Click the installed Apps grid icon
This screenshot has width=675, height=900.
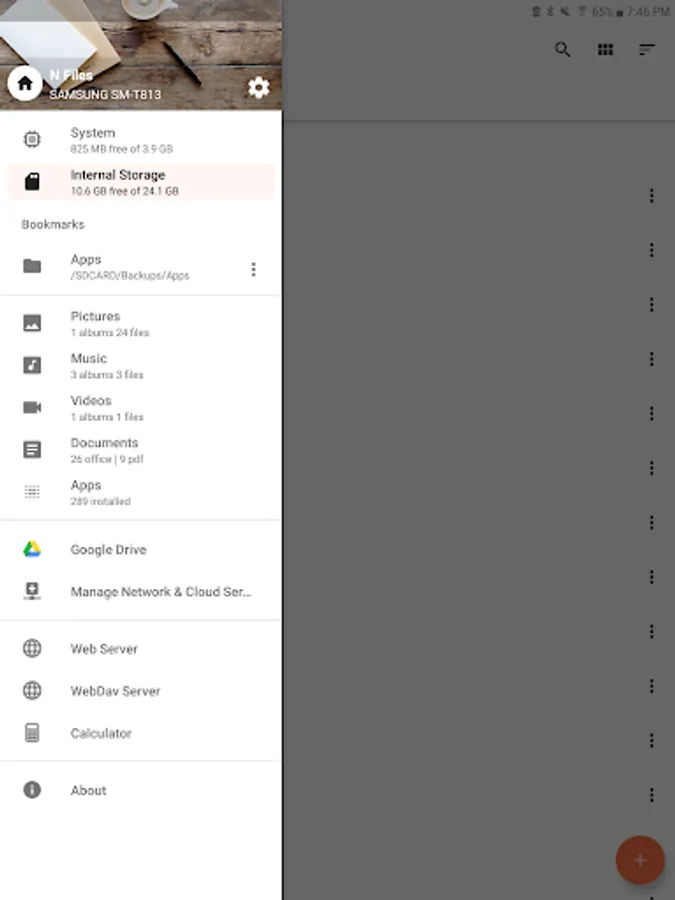32,492
